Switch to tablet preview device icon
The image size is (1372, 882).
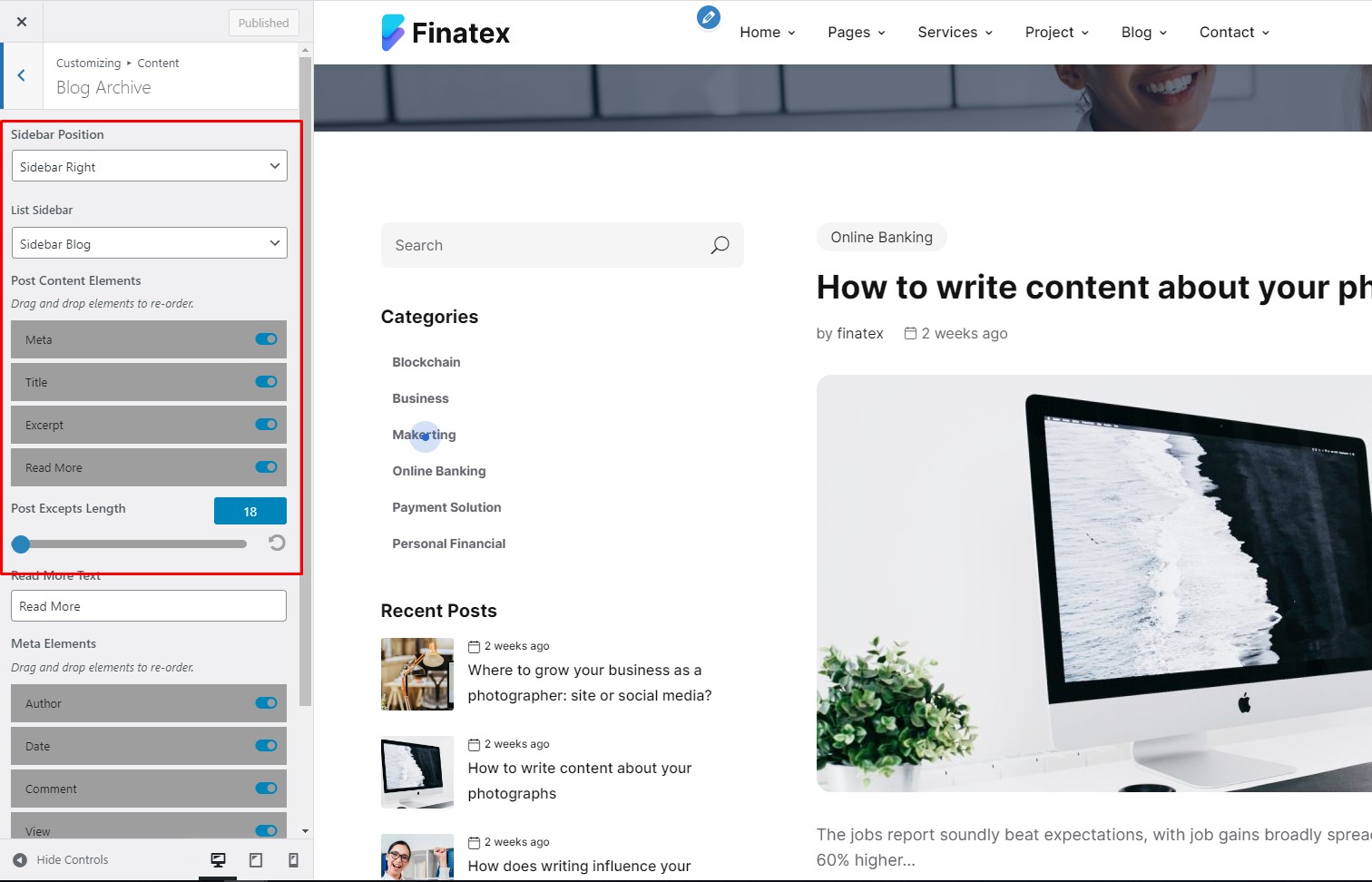(256, 860)
